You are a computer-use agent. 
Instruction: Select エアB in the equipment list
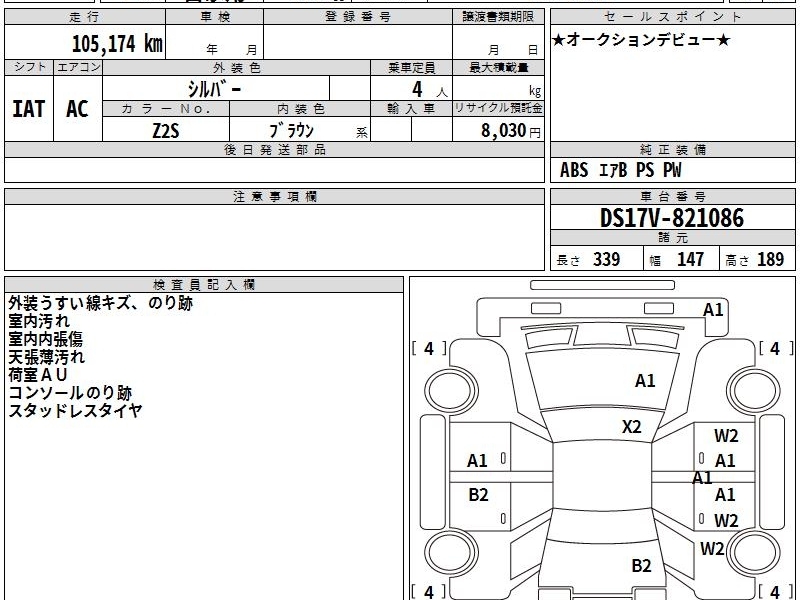tap(612, 170)
